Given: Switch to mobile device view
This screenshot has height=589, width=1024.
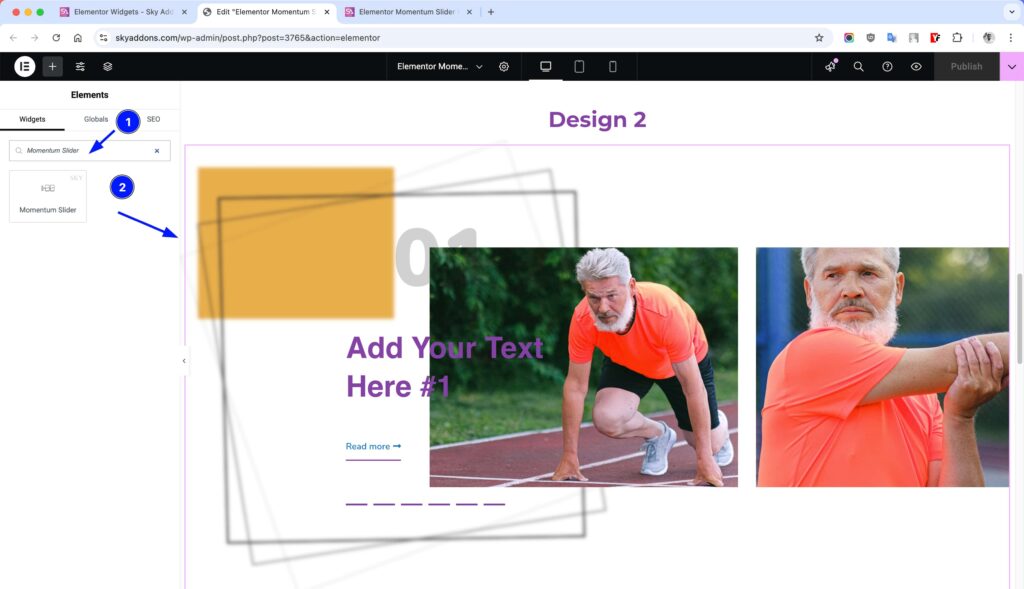Looking at the screenshot, I should (612, 66).
